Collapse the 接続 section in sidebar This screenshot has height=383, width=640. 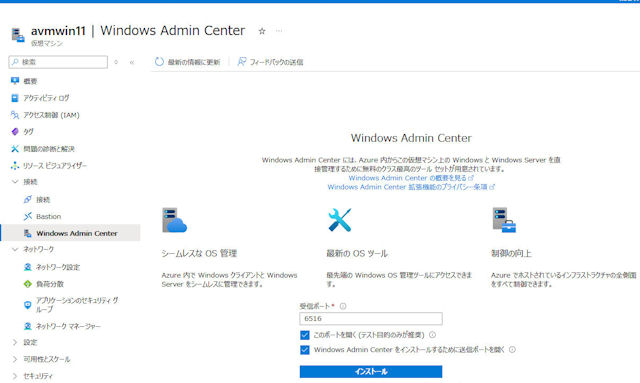tap(15, 182)
